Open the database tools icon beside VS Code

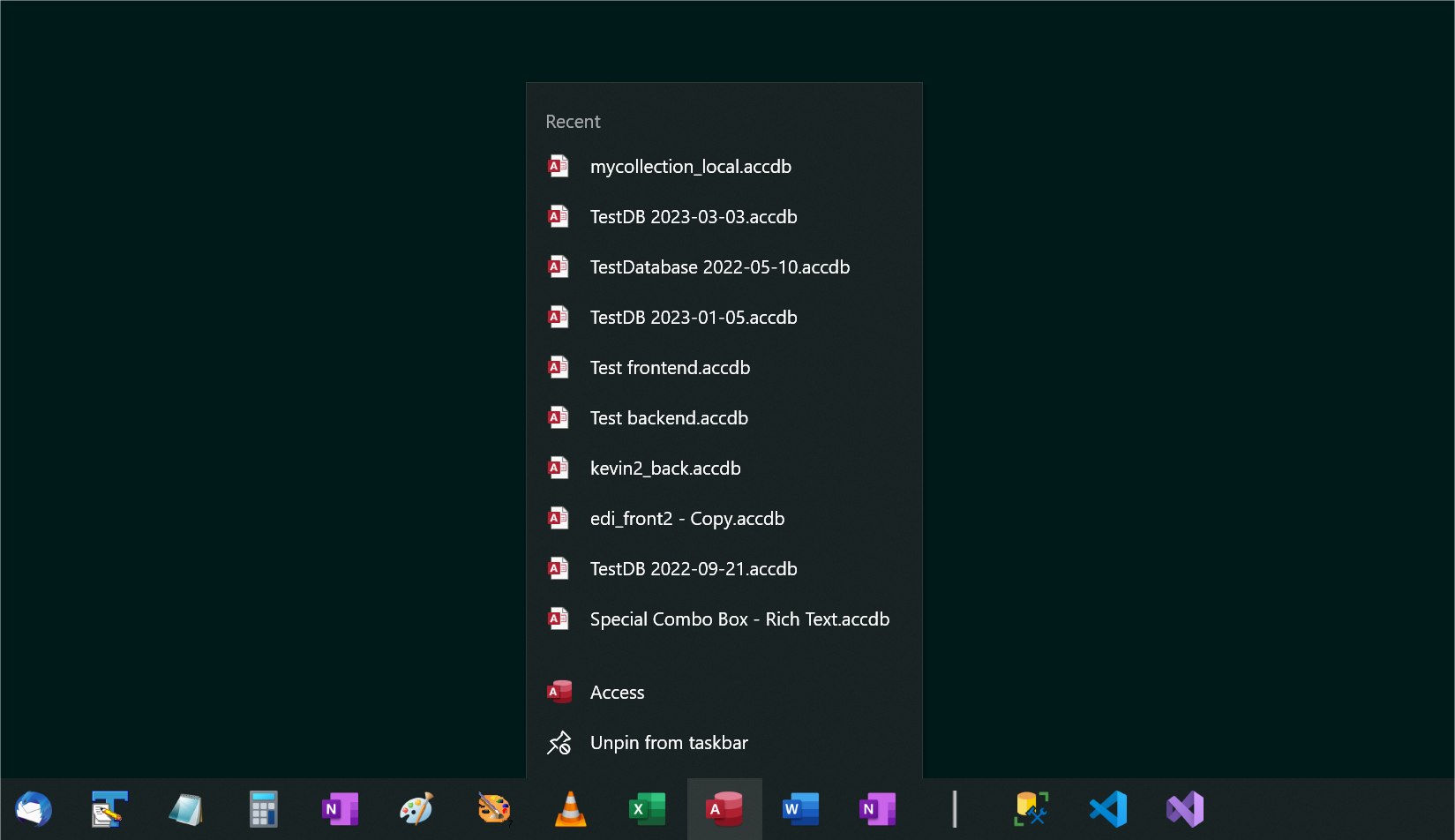click(x=1031, y=808)
